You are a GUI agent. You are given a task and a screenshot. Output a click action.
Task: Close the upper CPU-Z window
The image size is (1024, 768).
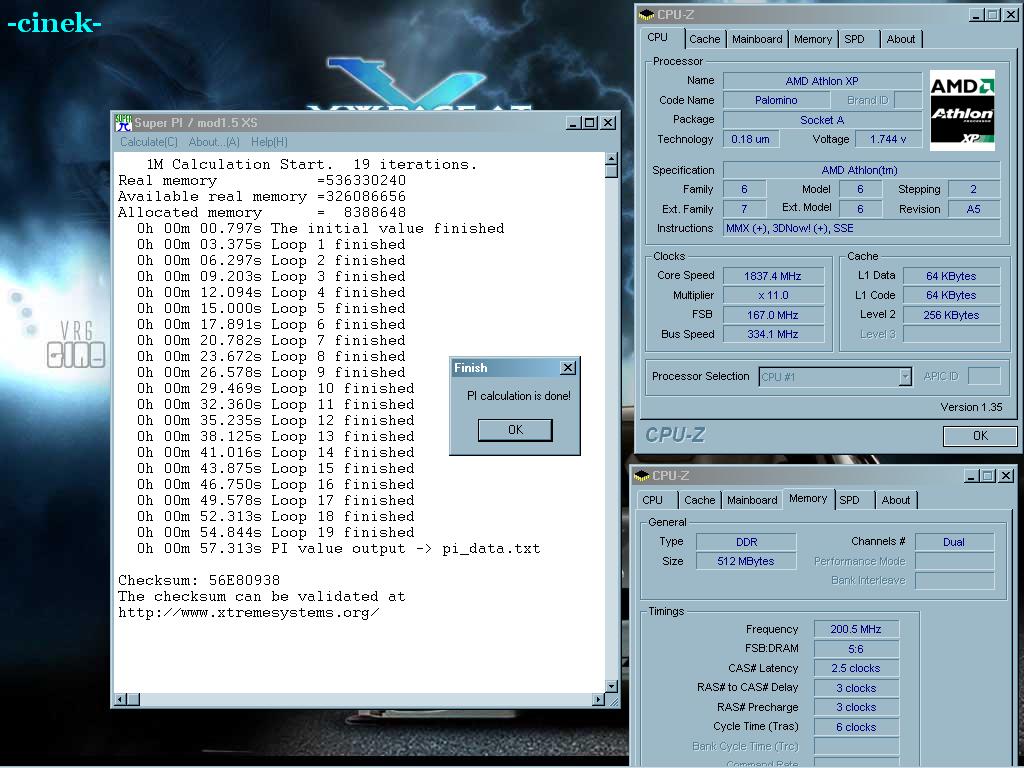pyautogui.click(x=1011, y=15)
